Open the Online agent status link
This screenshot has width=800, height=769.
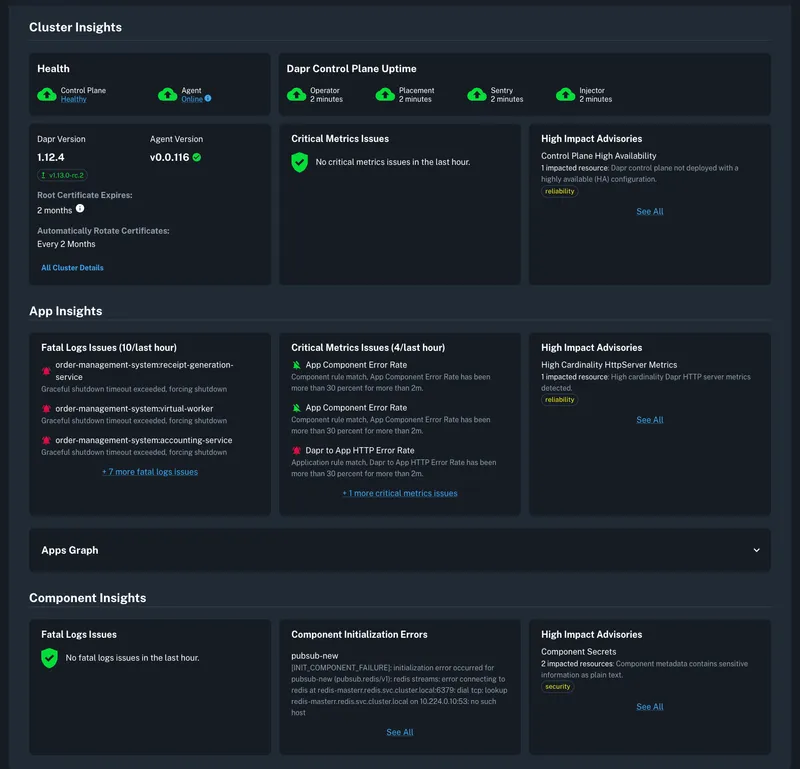pyautogui.click(x=192, y=99)
